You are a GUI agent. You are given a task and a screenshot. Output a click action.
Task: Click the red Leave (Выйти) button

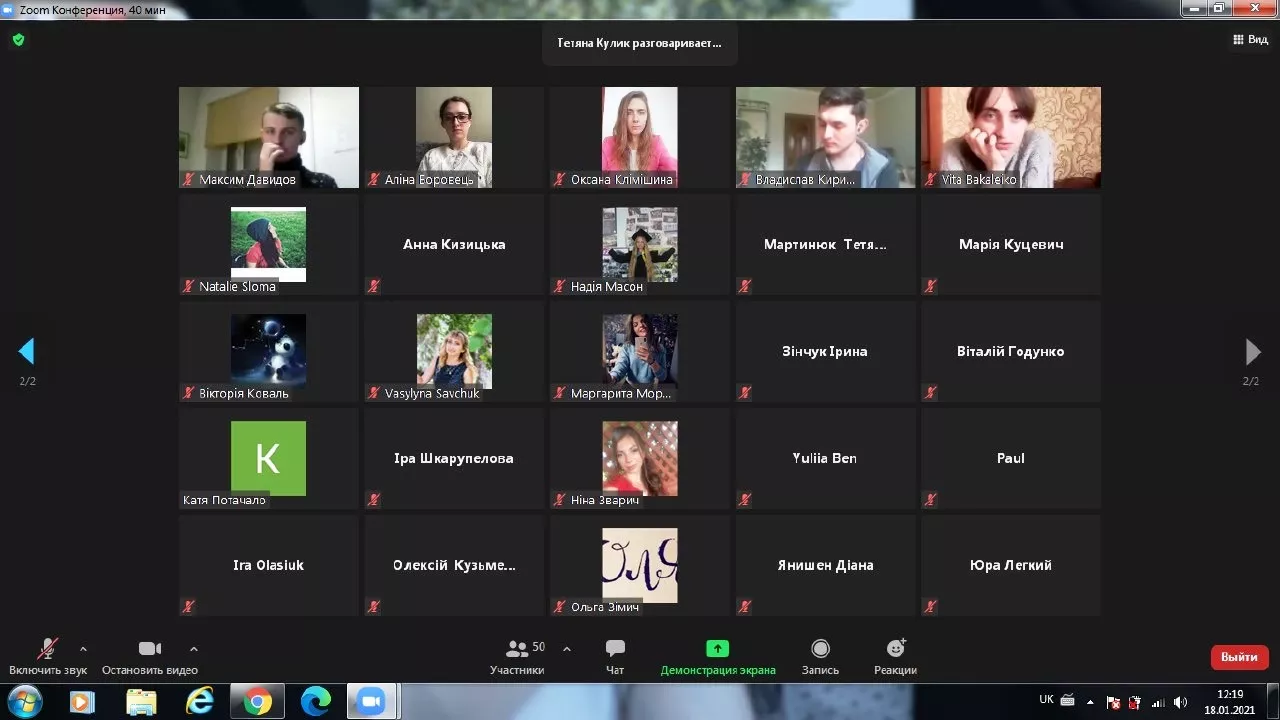(1239, 657)
